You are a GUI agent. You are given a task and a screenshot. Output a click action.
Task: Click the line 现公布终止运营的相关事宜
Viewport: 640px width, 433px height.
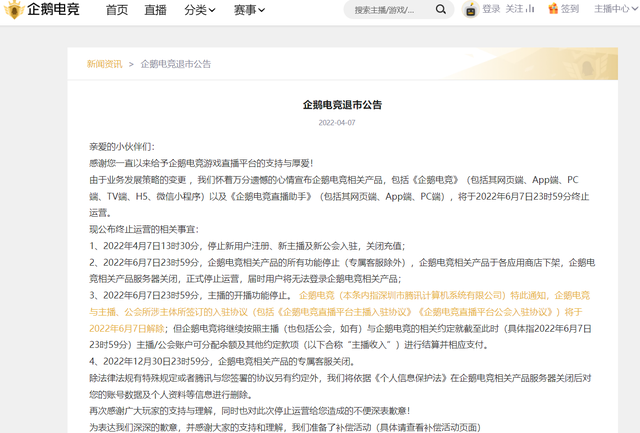coord(144,229)
